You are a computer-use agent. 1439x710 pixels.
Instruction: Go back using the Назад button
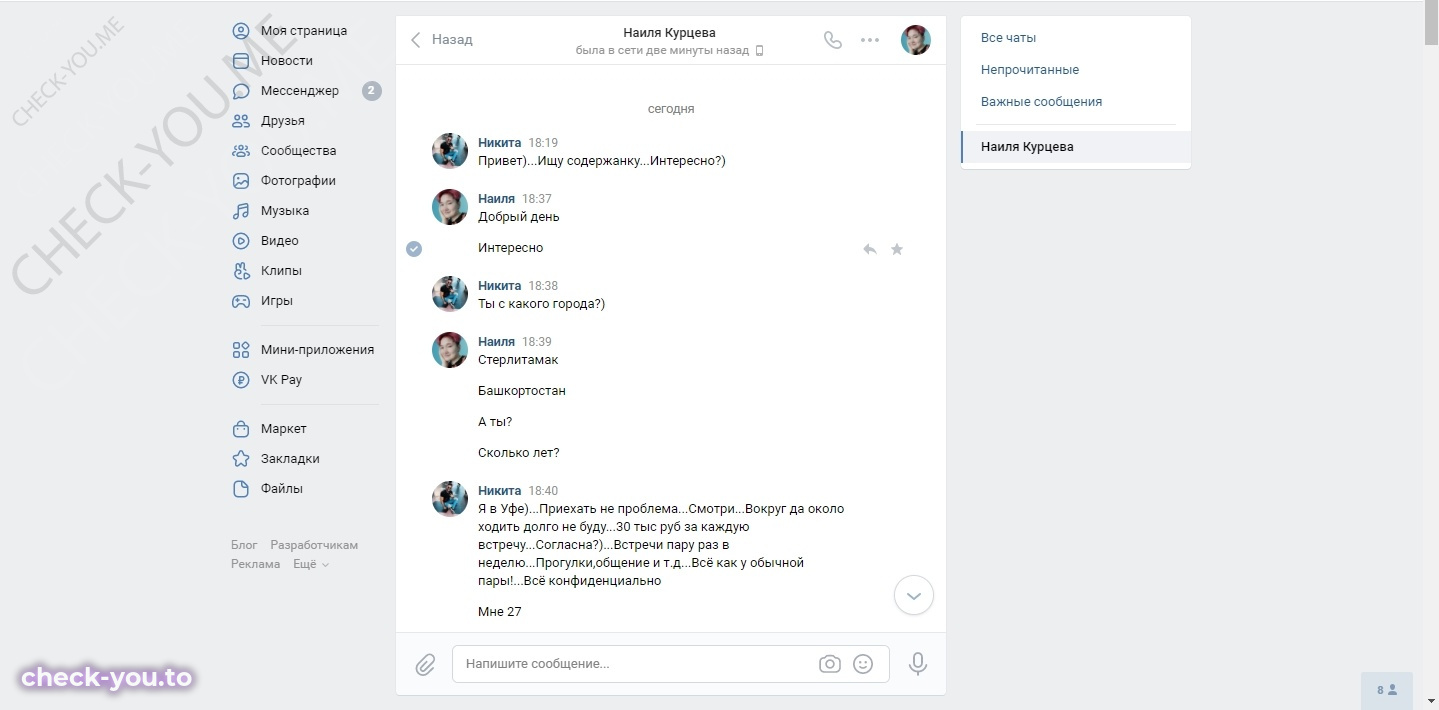tap(442, 40)
